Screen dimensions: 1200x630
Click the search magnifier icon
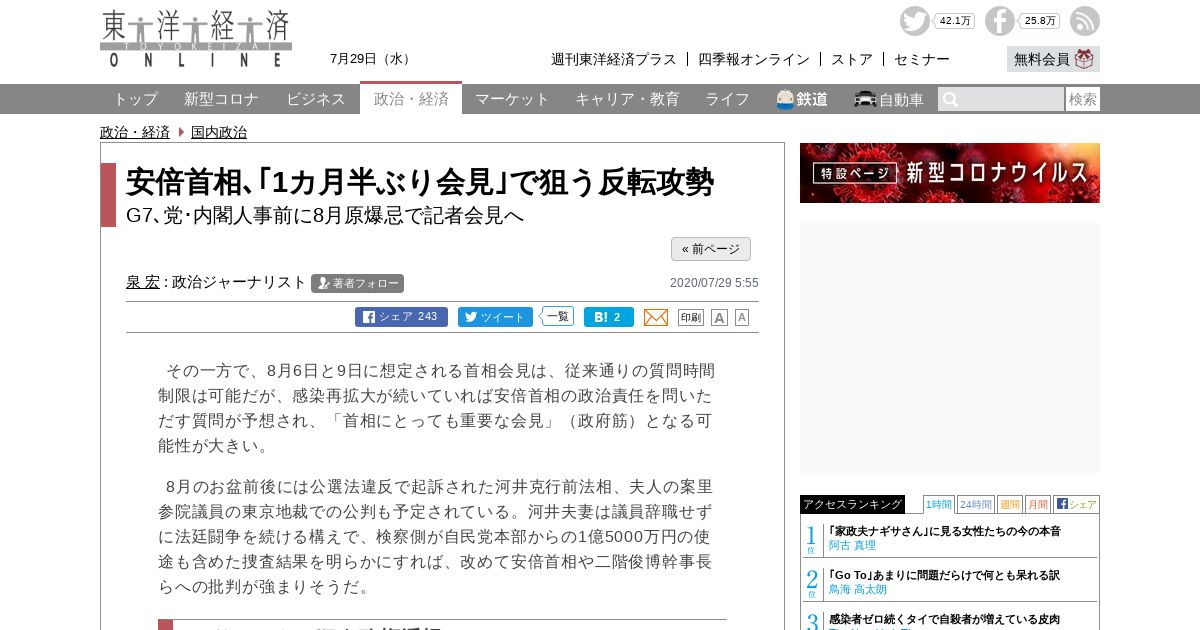point(951,99)
